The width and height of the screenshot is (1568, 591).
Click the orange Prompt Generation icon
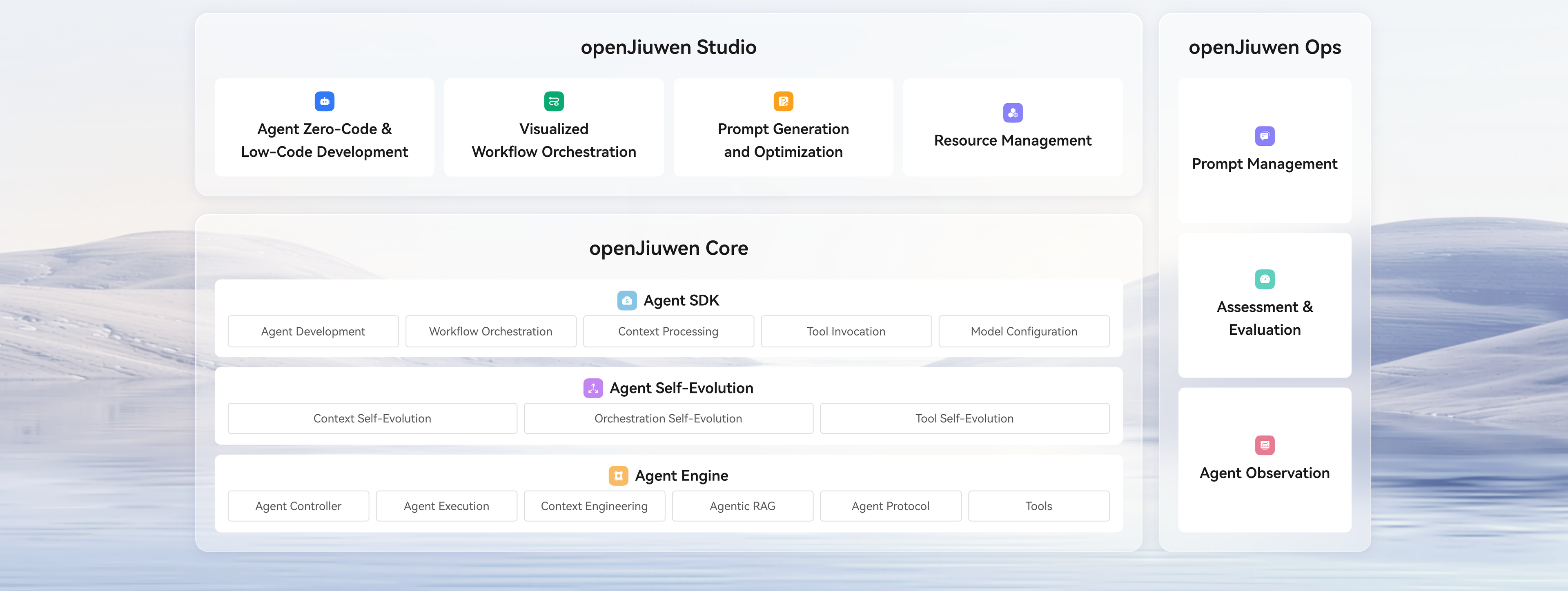(x=783, y=101)
